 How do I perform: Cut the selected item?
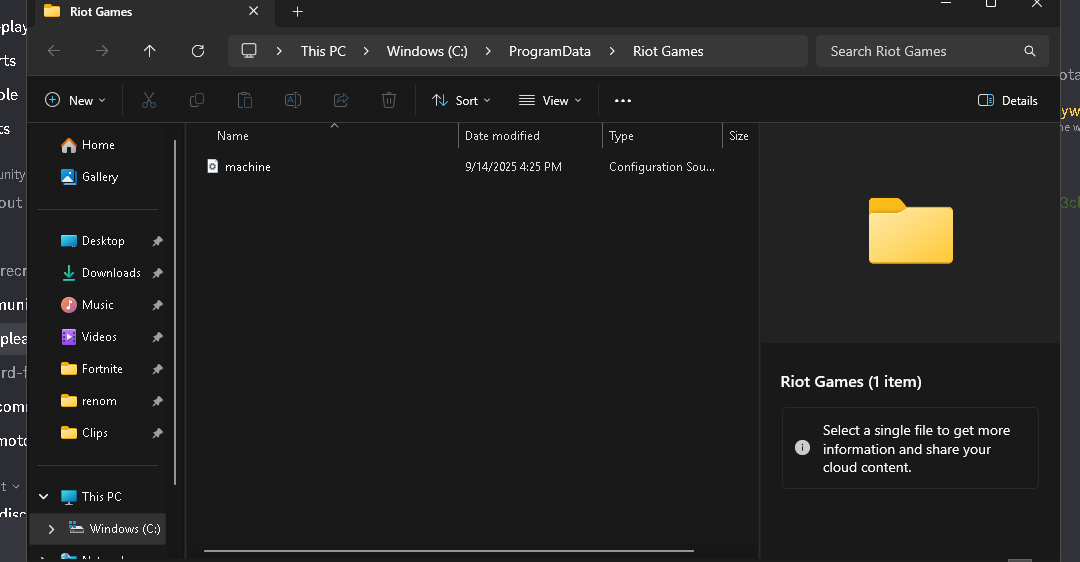coord(149,101)
